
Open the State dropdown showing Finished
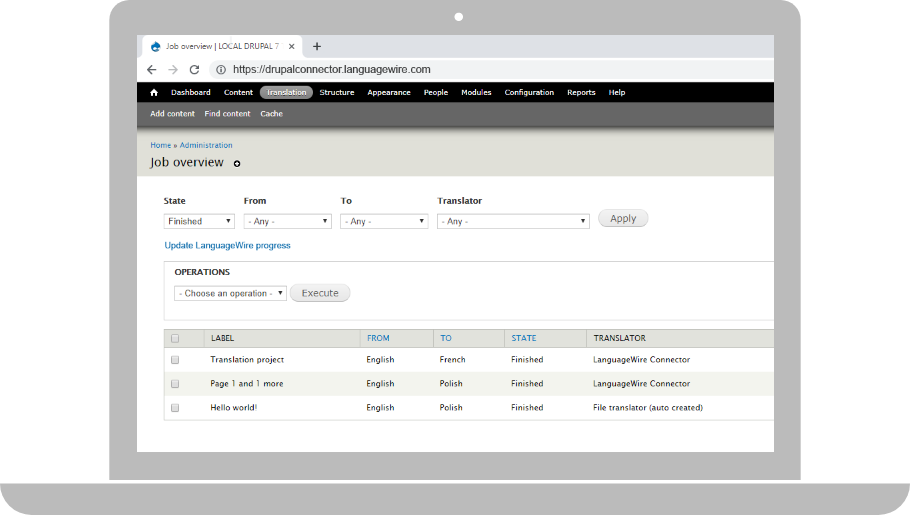tap(199, 221)
